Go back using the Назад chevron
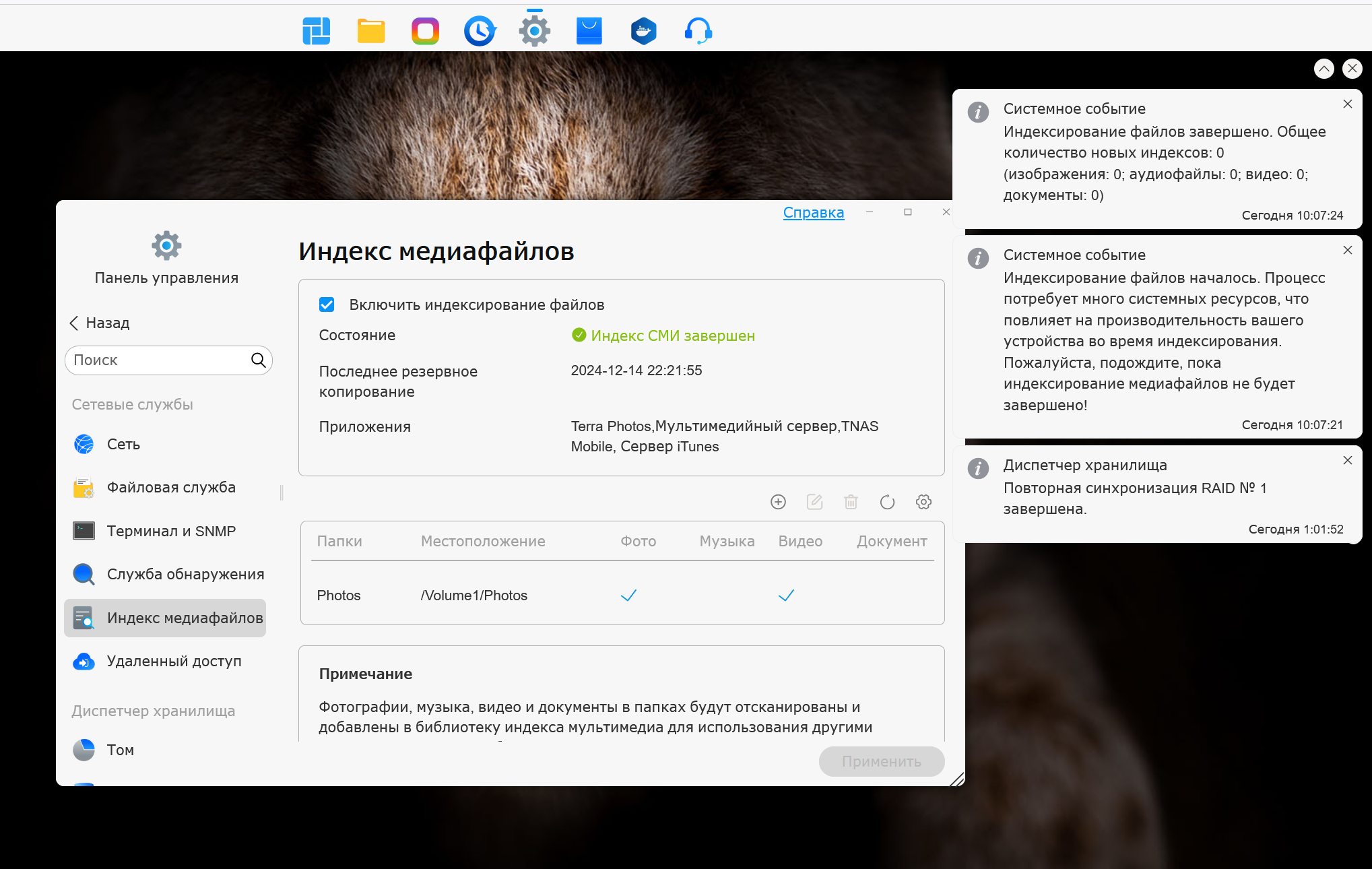The width and height of the screenshot is (1372, 869). click(75, 323)
